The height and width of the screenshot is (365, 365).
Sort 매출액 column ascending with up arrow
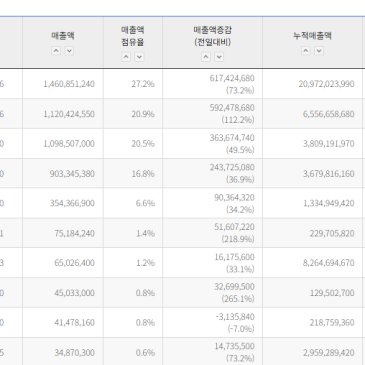pyautogui.click(x=56, y=51)
